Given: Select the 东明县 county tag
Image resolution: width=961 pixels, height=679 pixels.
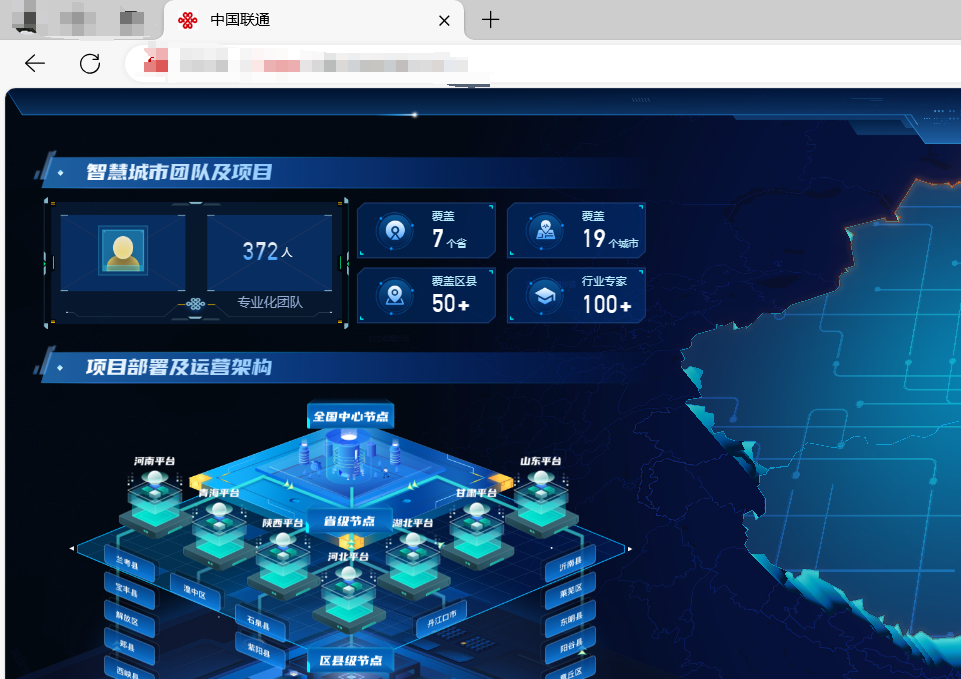Looking at the screenshot, I should coord(570,619).
